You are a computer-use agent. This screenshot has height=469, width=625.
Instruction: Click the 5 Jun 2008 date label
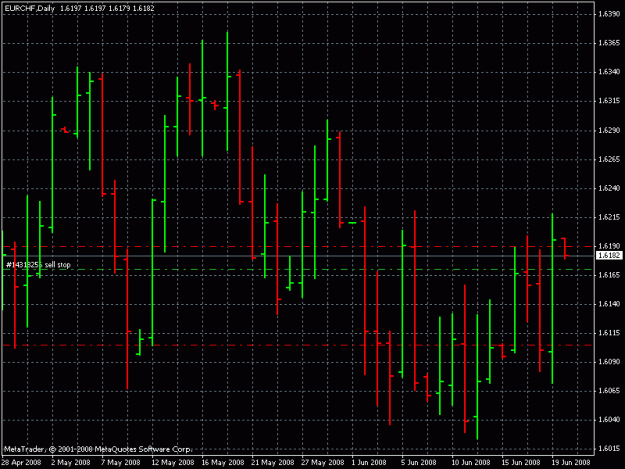coord(419,463)
